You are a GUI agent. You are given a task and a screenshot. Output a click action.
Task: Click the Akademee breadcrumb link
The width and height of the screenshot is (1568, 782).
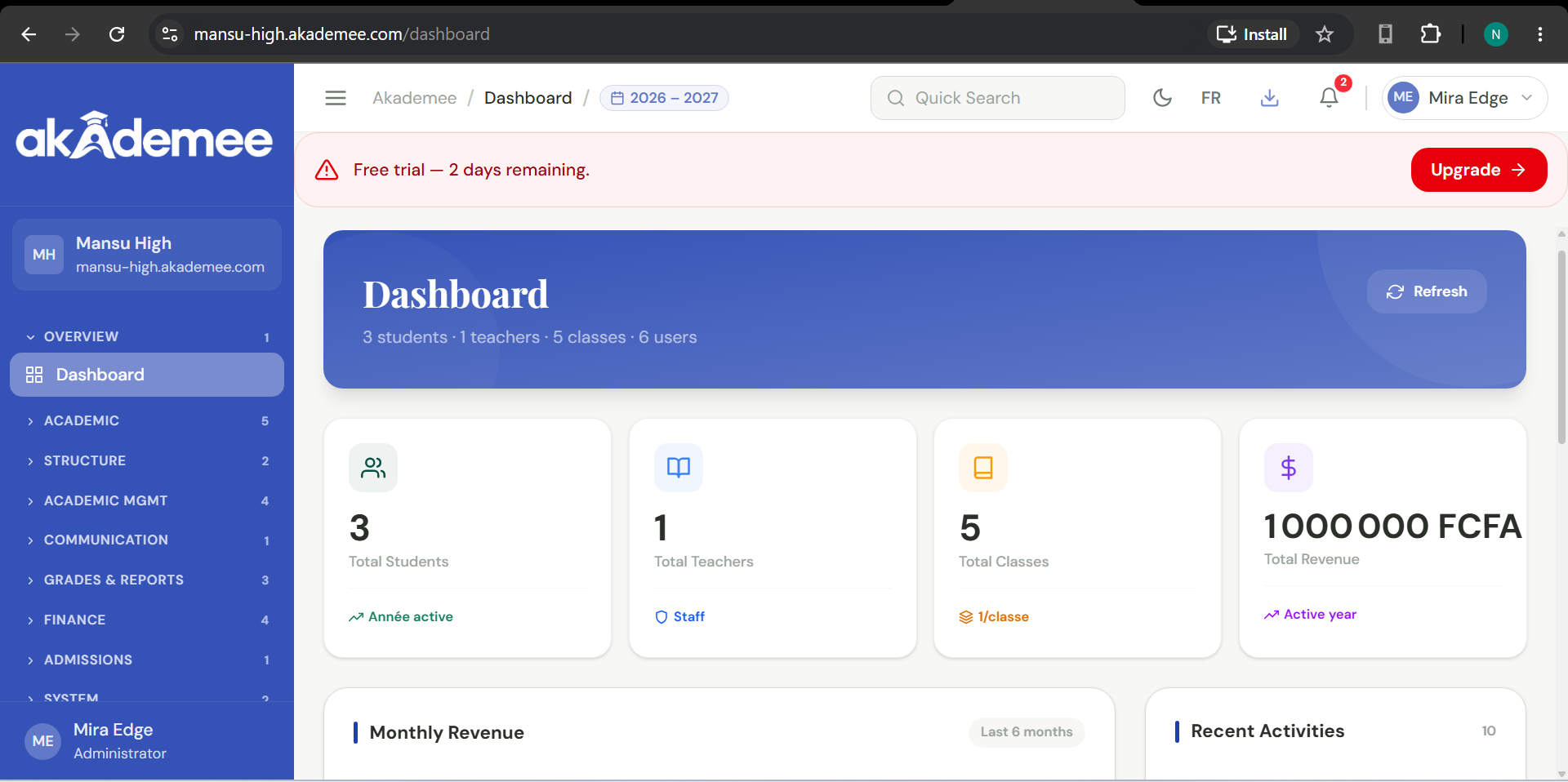point(415,98)
